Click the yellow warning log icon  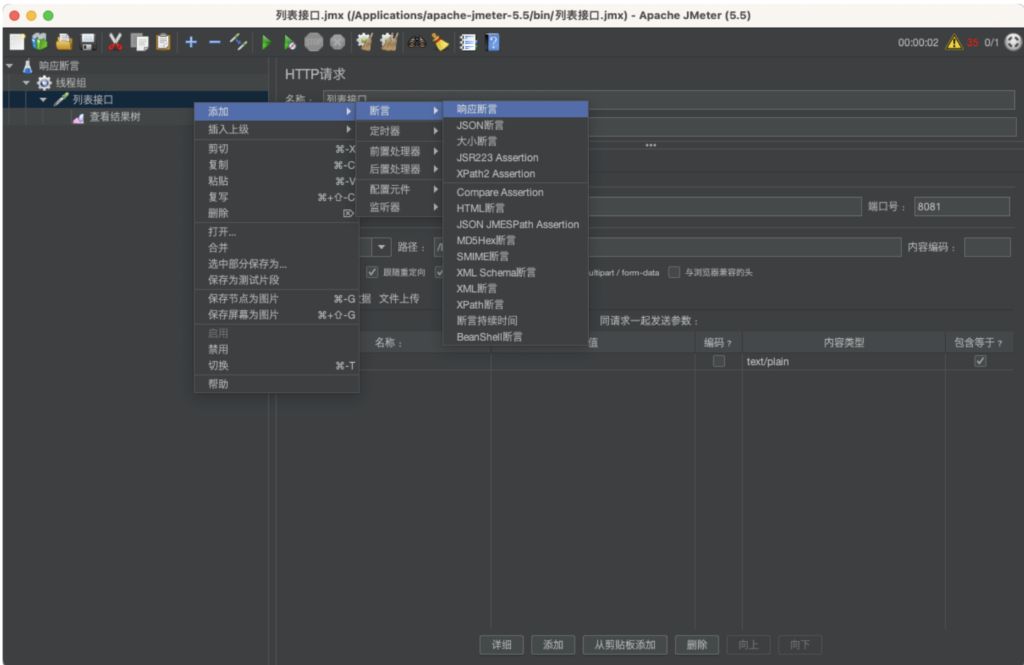(954, 42)
